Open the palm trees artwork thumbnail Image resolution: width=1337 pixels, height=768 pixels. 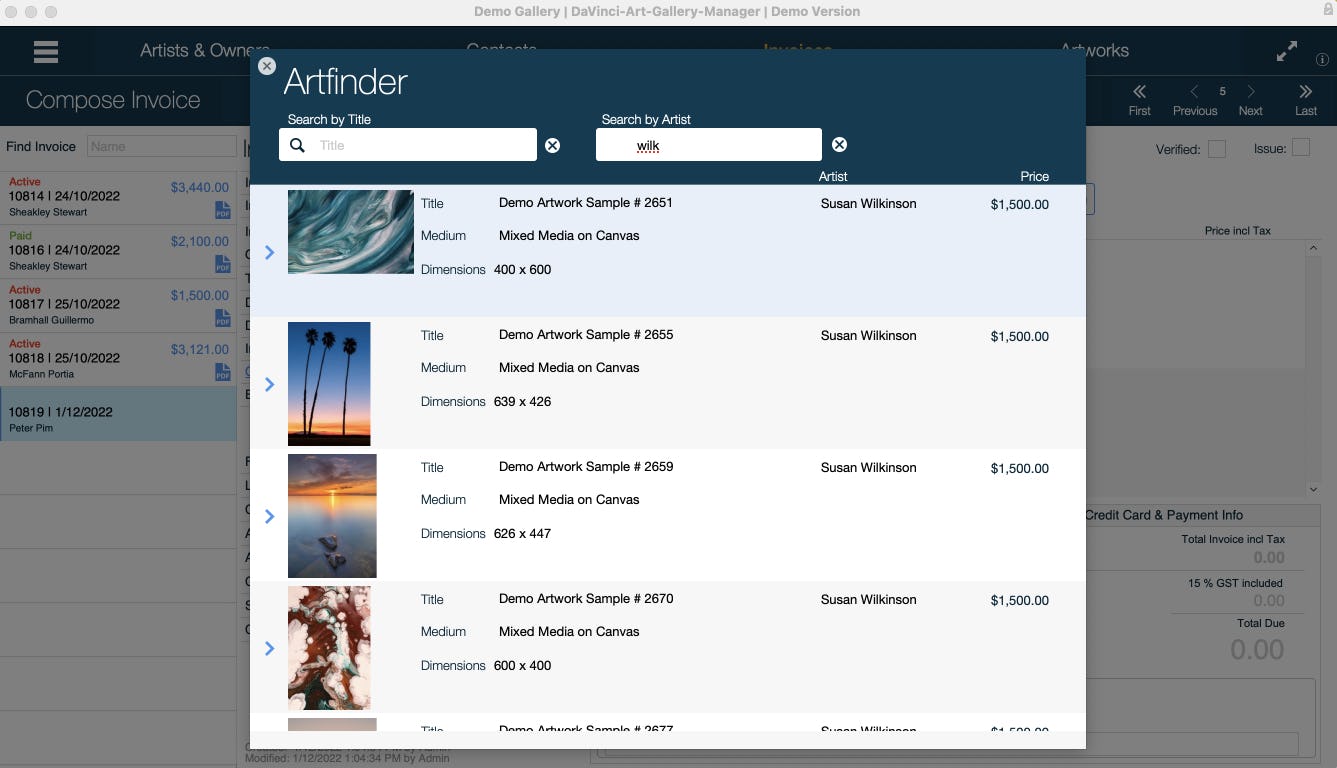point(329,383)
